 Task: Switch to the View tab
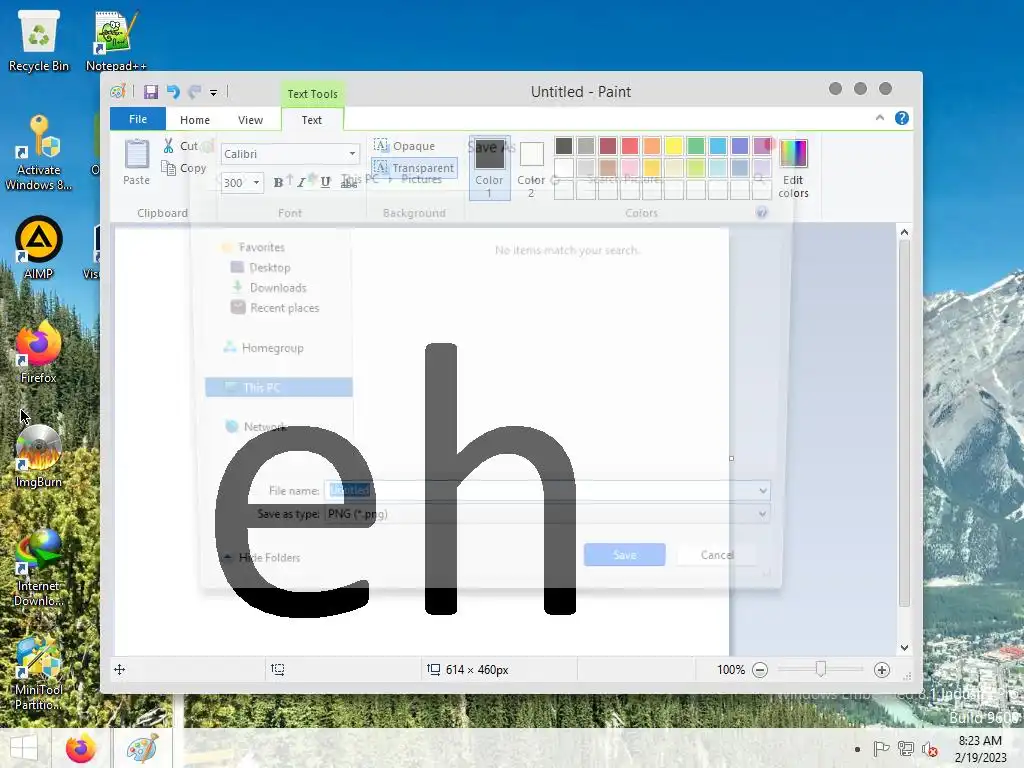[250, 120]
